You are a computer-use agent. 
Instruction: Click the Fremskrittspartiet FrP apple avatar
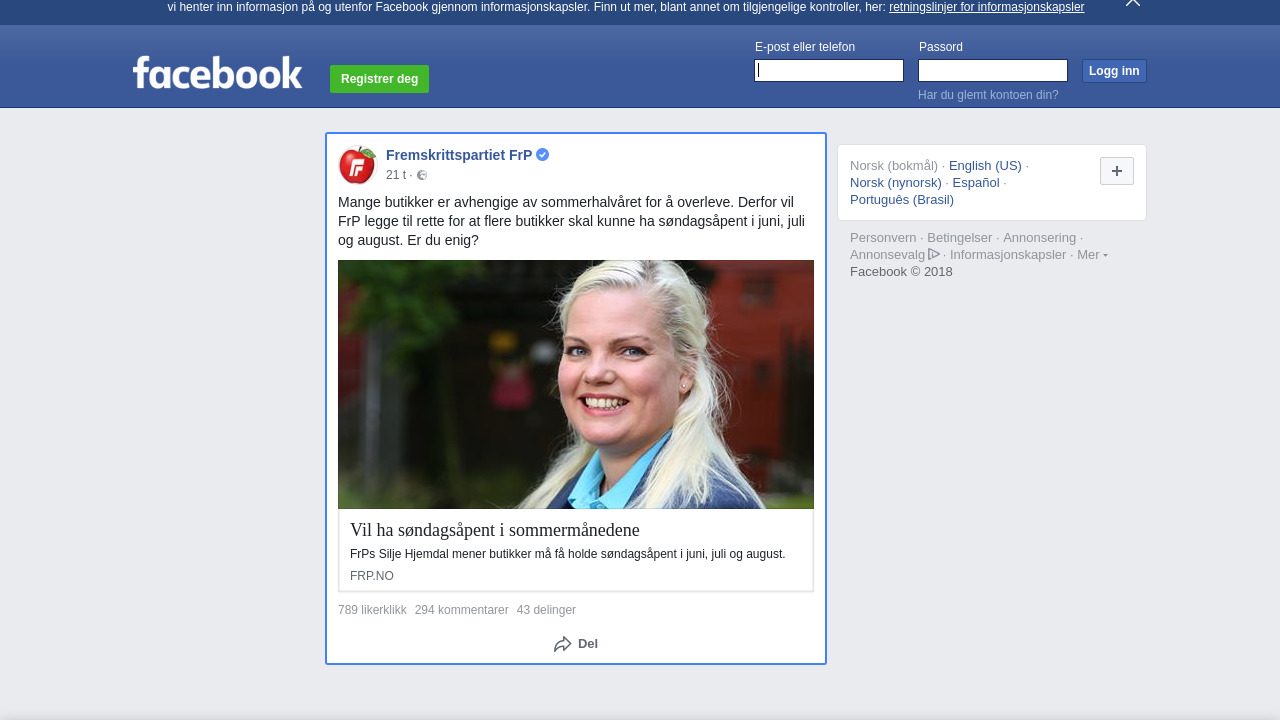pyautogui.click(x=357, y=165)
